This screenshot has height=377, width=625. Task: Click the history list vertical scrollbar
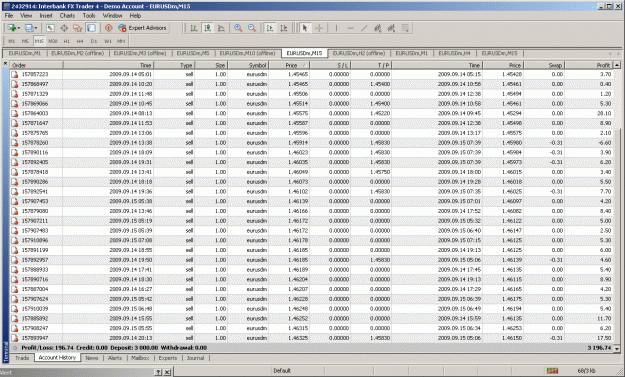click(617, 206)
